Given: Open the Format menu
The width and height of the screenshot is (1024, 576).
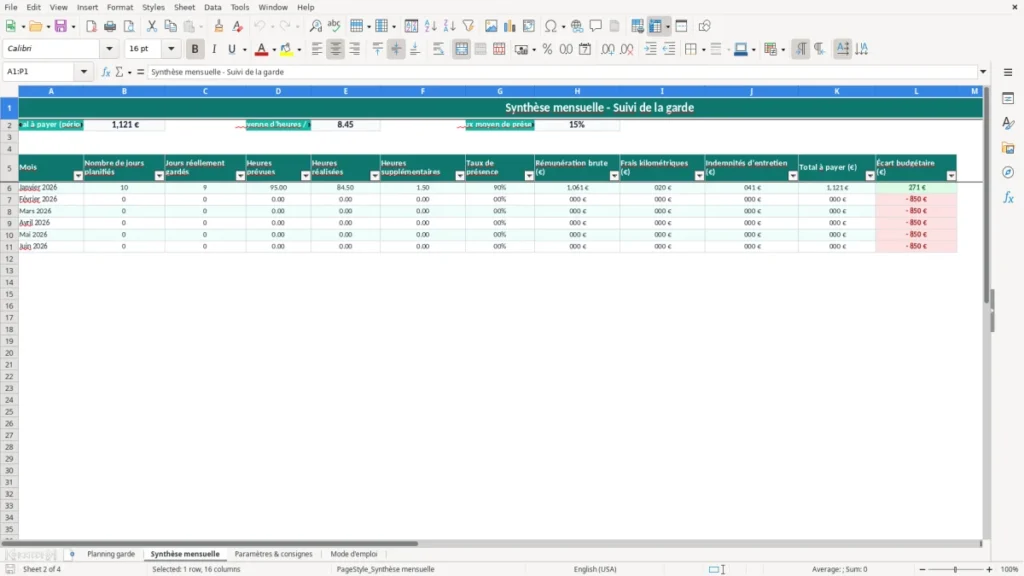Looking at the screenshot, I should [120, 7].
